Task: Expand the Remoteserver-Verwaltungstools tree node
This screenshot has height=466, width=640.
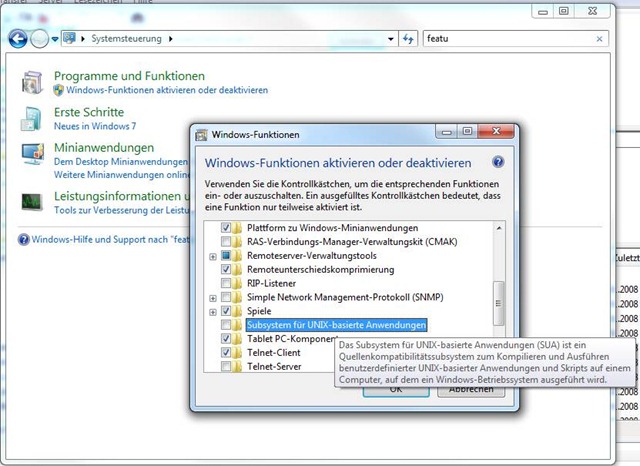Action: [213, 257]
